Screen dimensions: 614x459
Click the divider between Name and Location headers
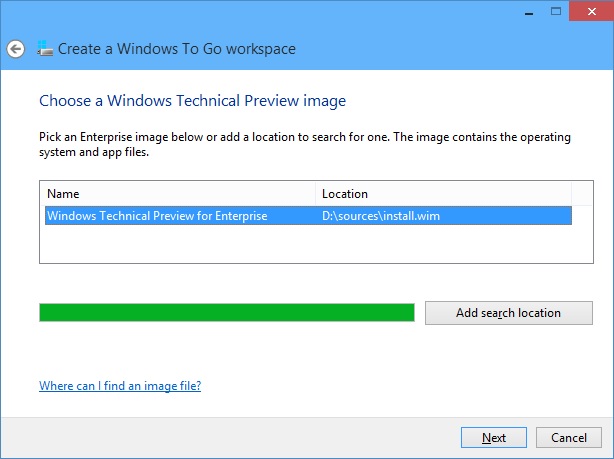pyautogui.click(x=316, y=194)
